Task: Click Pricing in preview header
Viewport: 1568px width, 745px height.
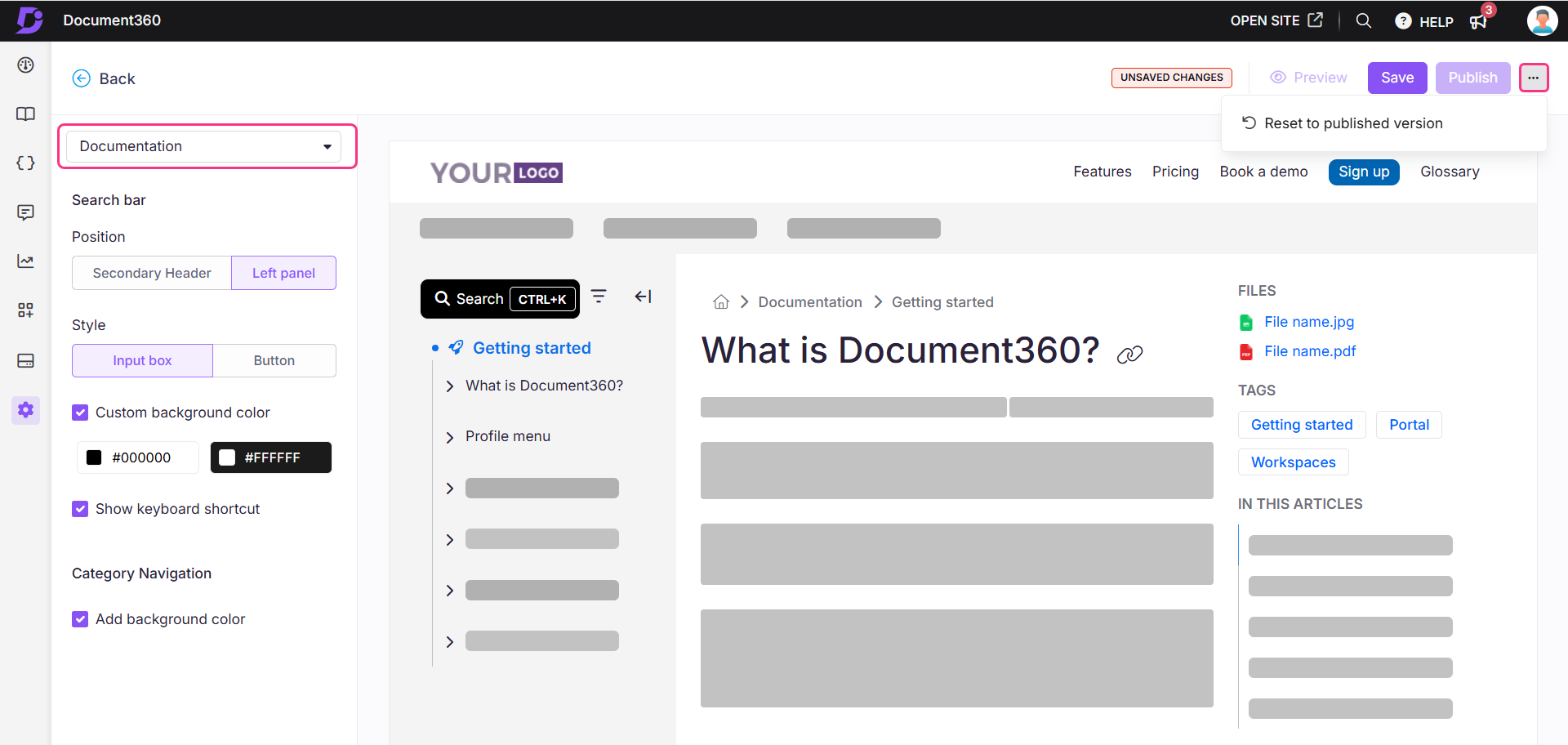Action: point(1175,172)
